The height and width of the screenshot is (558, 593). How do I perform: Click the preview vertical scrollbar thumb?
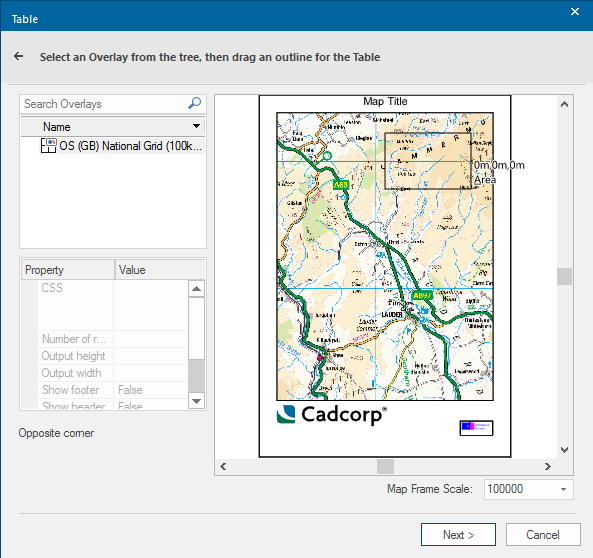pyautogui.click(x=564, y=277)
